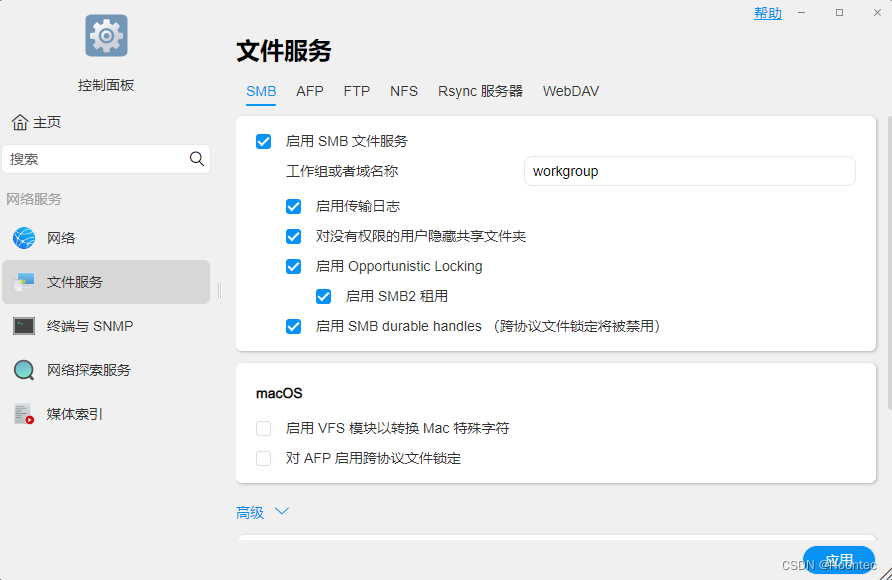
Task: Enable 启用 VFS 模块以转换 Mac 特殊字符
Action: [263, 427]
